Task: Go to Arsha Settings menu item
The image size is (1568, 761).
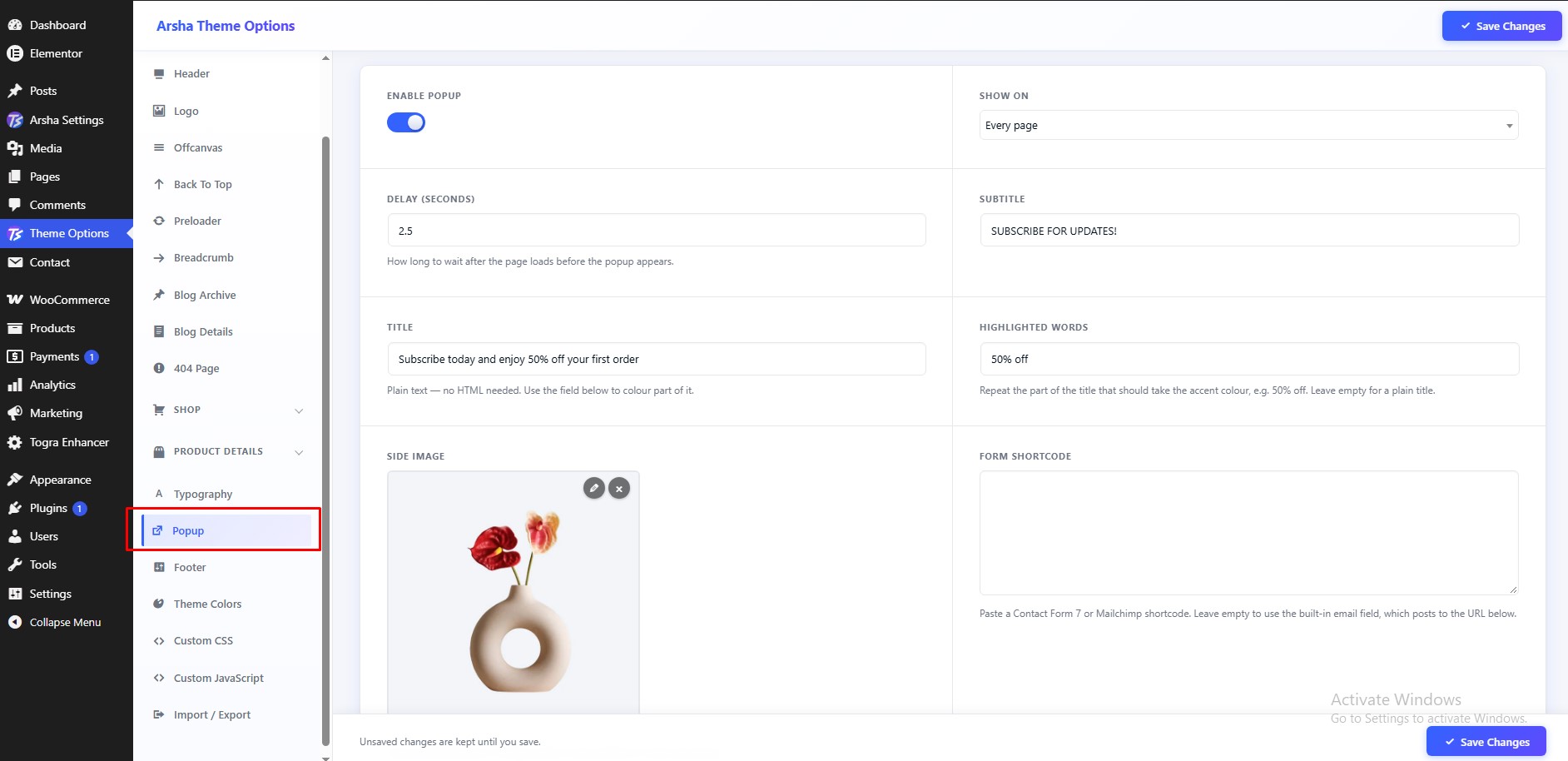Action: click(67, 120)
